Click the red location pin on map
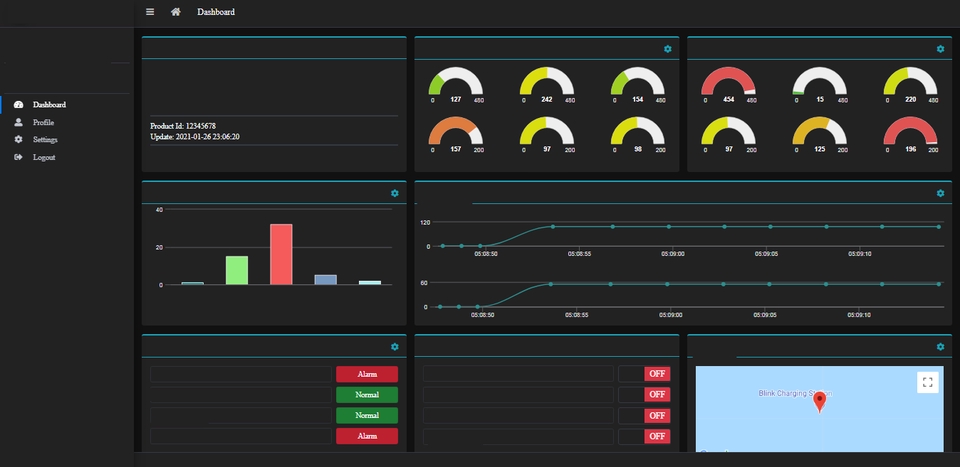 click(x=819, y=402)
